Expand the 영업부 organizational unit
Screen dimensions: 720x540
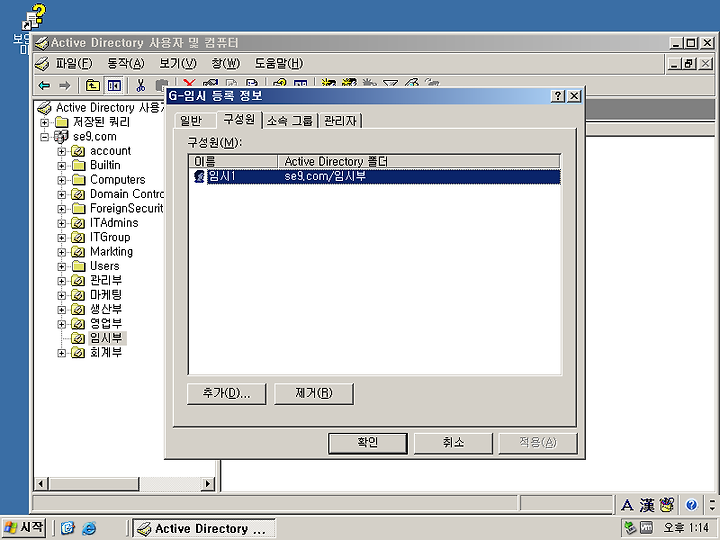pyautogui.click(x=61, y=324)
